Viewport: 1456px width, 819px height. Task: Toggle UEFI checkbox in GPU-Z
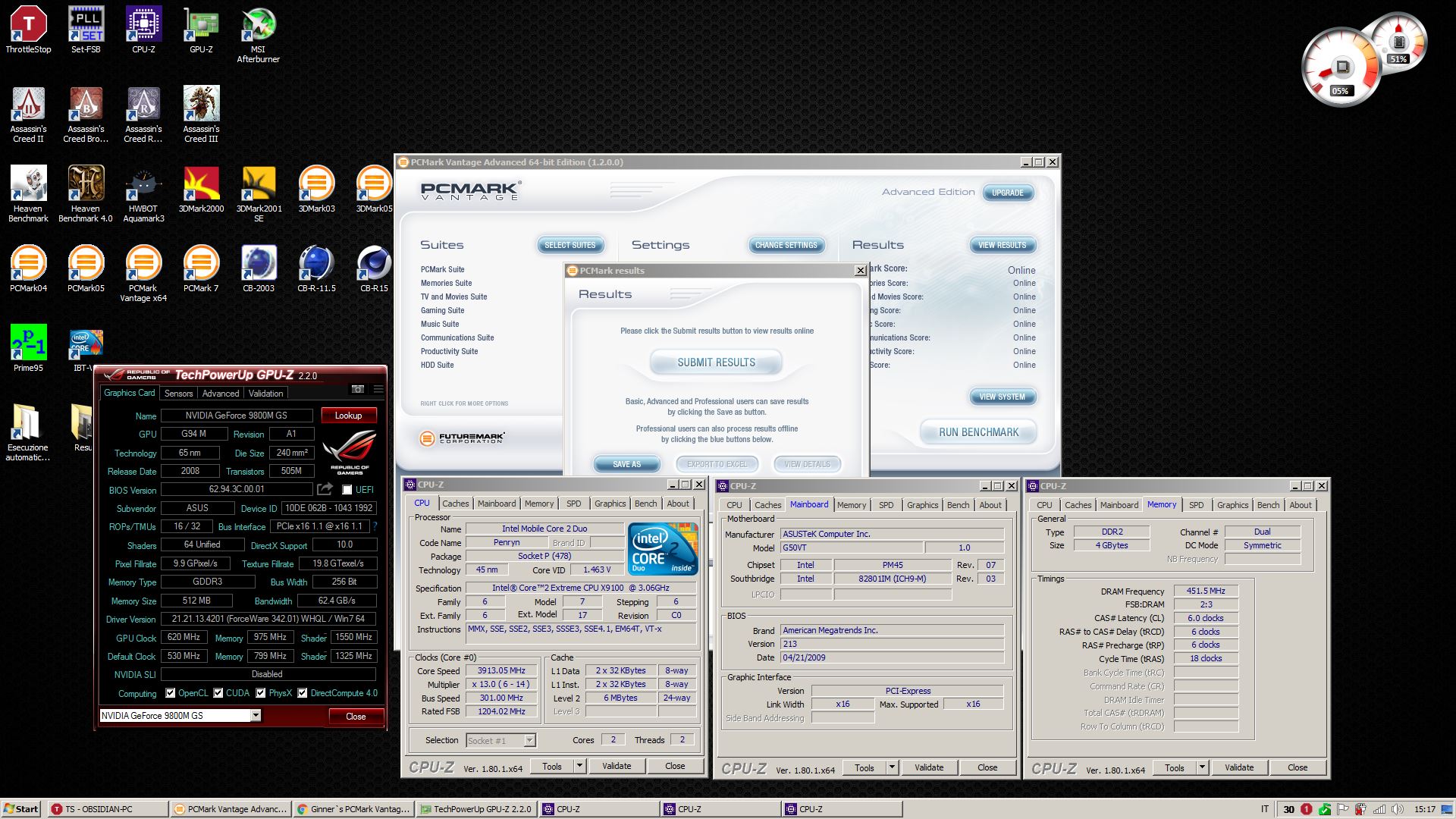pos(347,490)
